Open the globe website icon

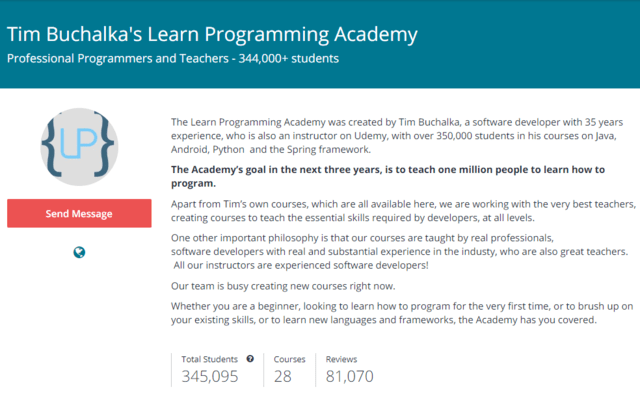79,252
